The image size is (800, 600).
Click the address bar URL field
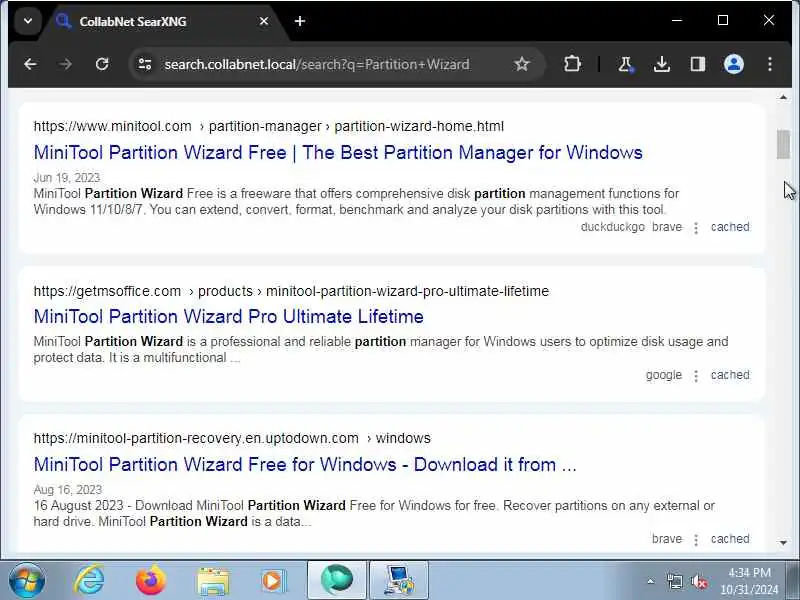click(316, 64)
